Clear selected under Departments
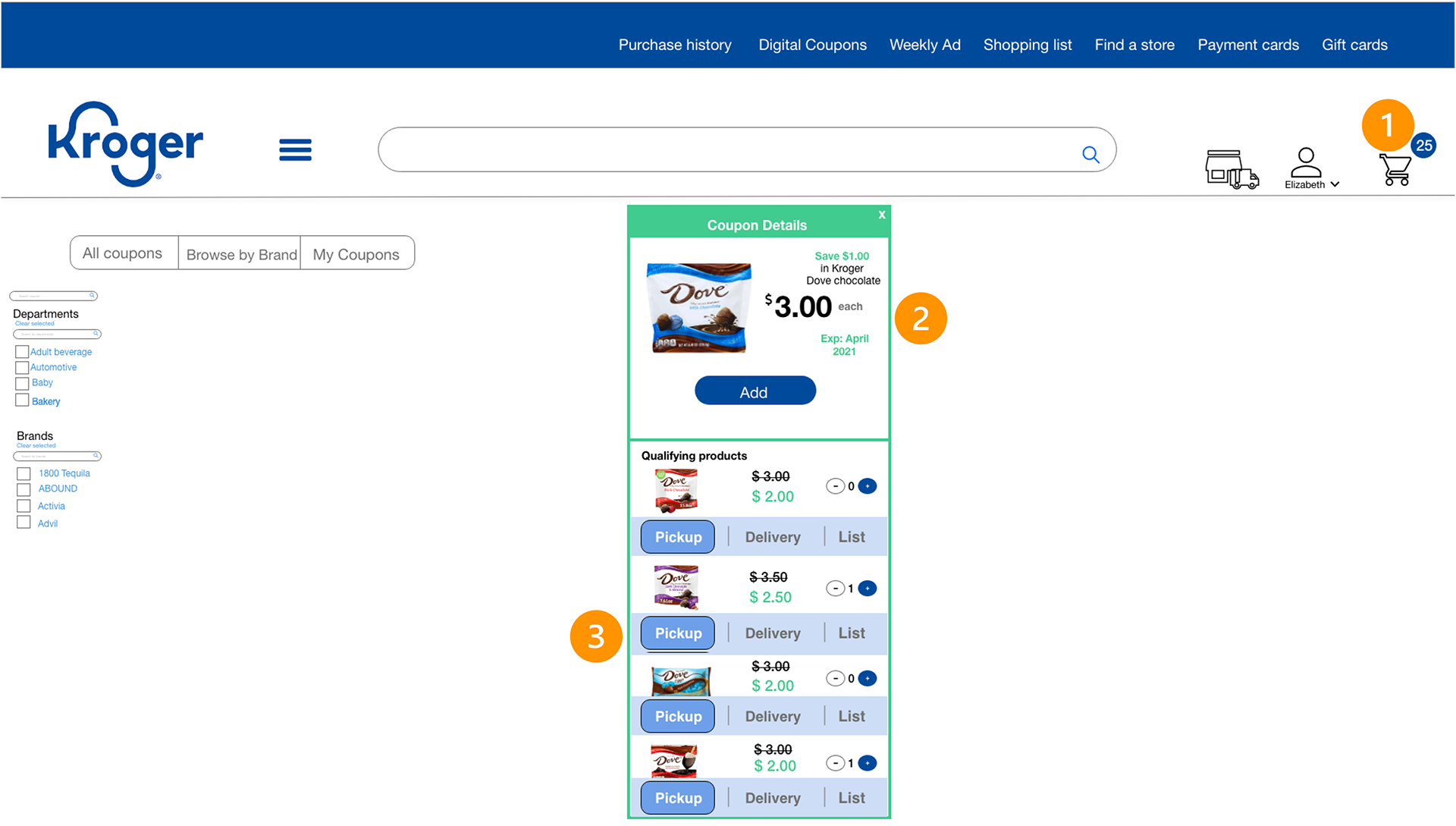This screenshot has width=1456, height=826. (34, 324)
